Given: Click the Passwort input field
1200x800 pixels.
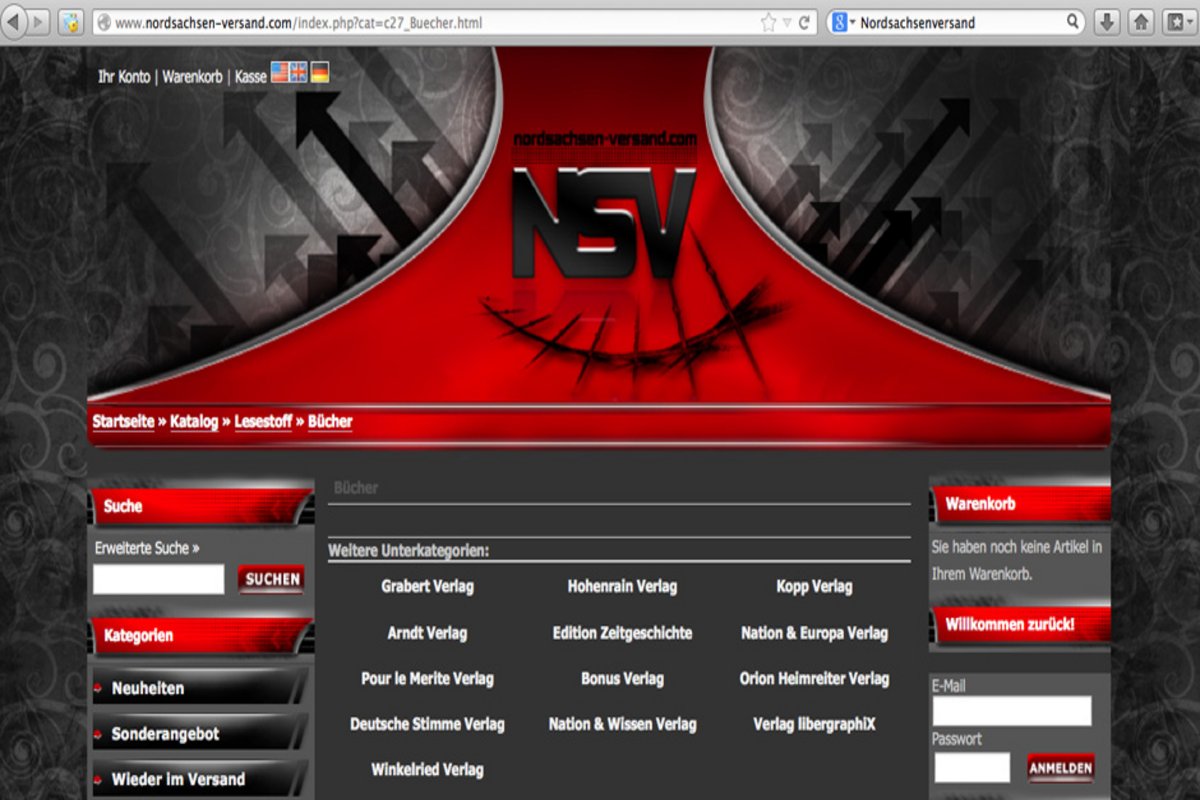Looking at the screenshot, I should [971, 767].
